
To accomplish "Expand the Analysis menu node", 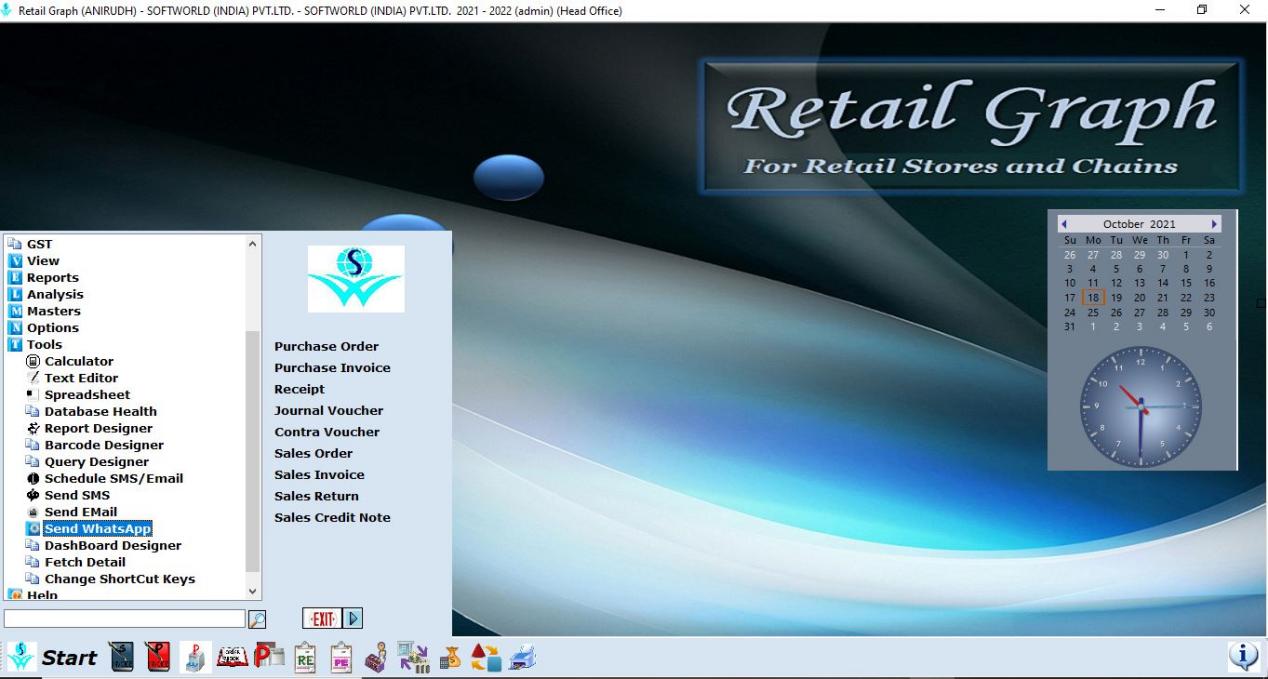I will 15,294.
